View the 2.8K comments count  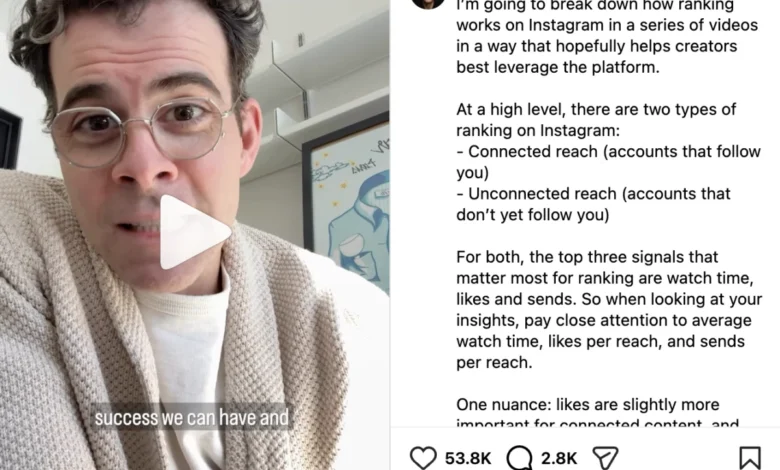pos(559,458)
